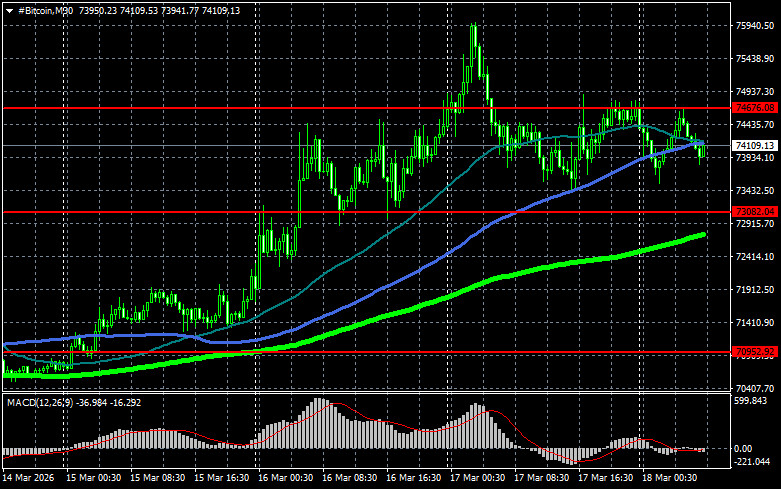Click time axis label 15 Mar 00:30
This screenshot has width=781, height=489.
coord(93,478)
